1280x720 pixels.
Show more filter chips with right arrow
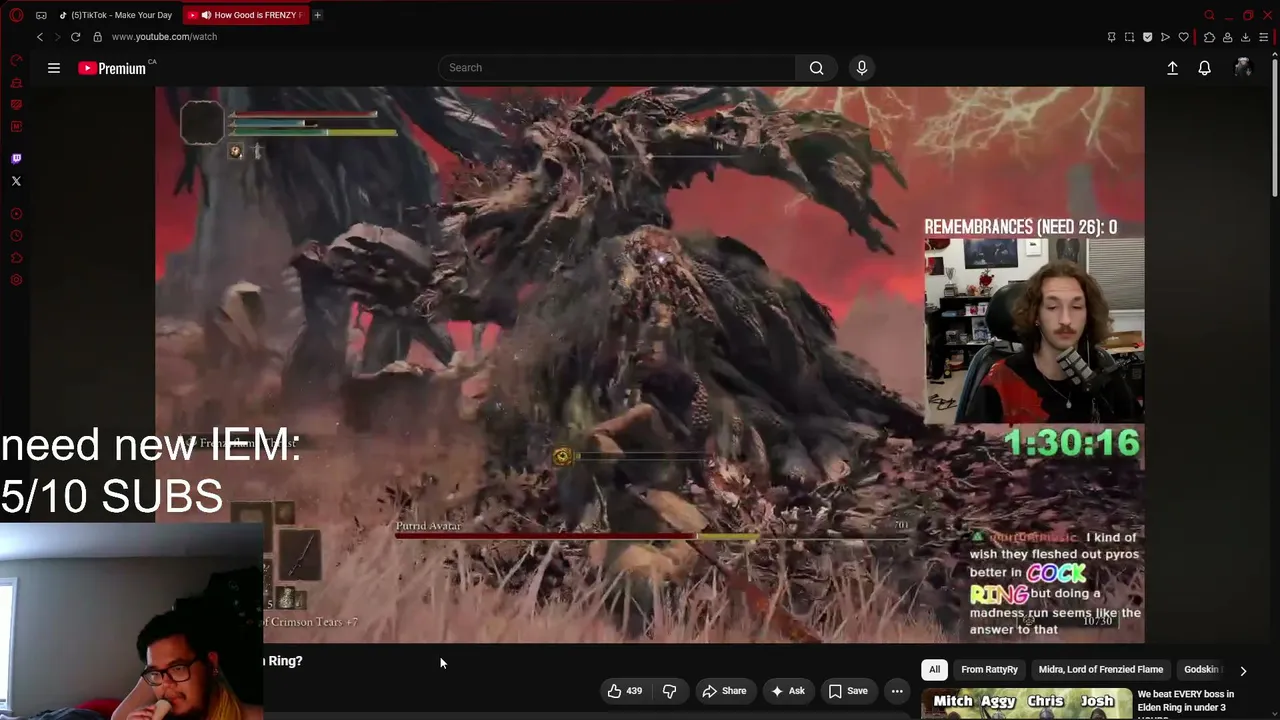click(1243, 671)
